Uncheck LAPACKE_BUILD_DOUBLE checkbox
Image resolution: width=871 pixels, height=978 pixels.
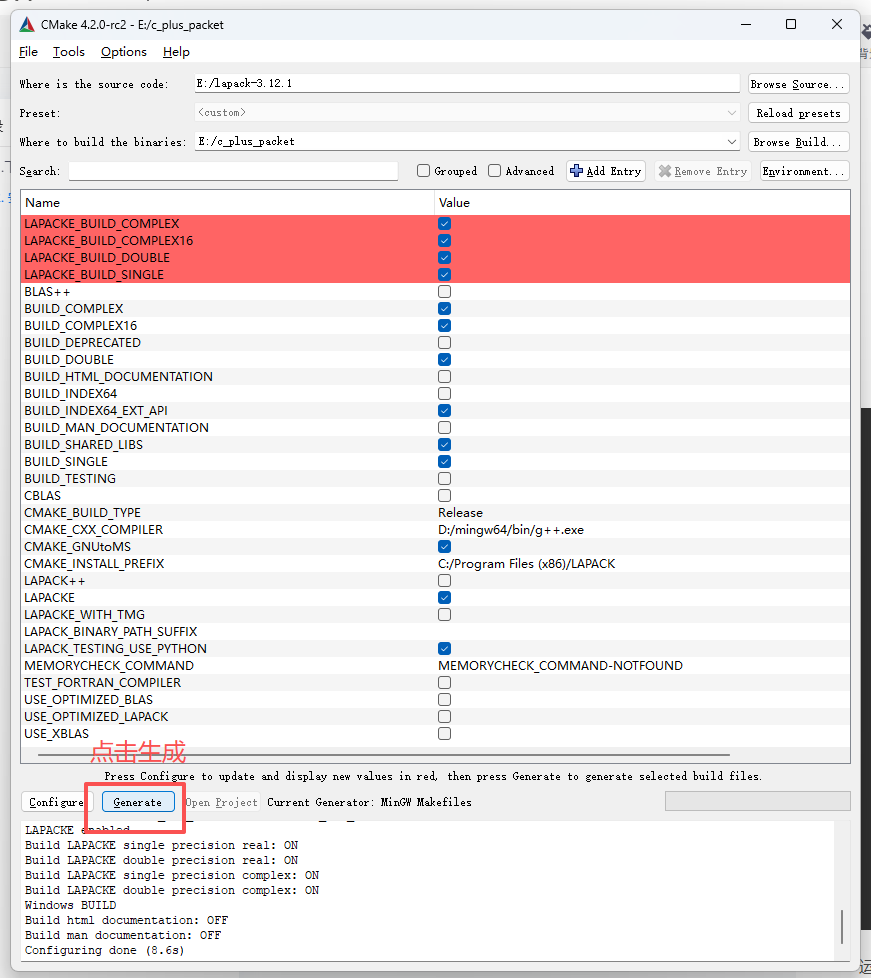444,258
